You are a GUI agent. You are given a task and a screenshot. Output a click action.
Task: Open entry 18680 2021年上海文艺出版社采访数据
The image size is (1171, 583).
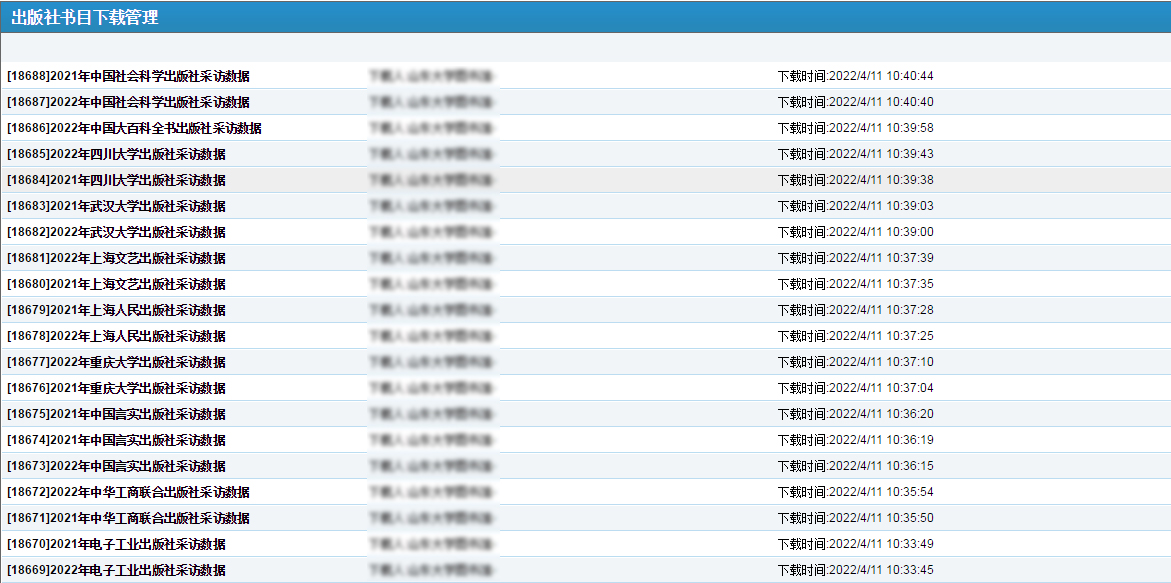(116, 284)
